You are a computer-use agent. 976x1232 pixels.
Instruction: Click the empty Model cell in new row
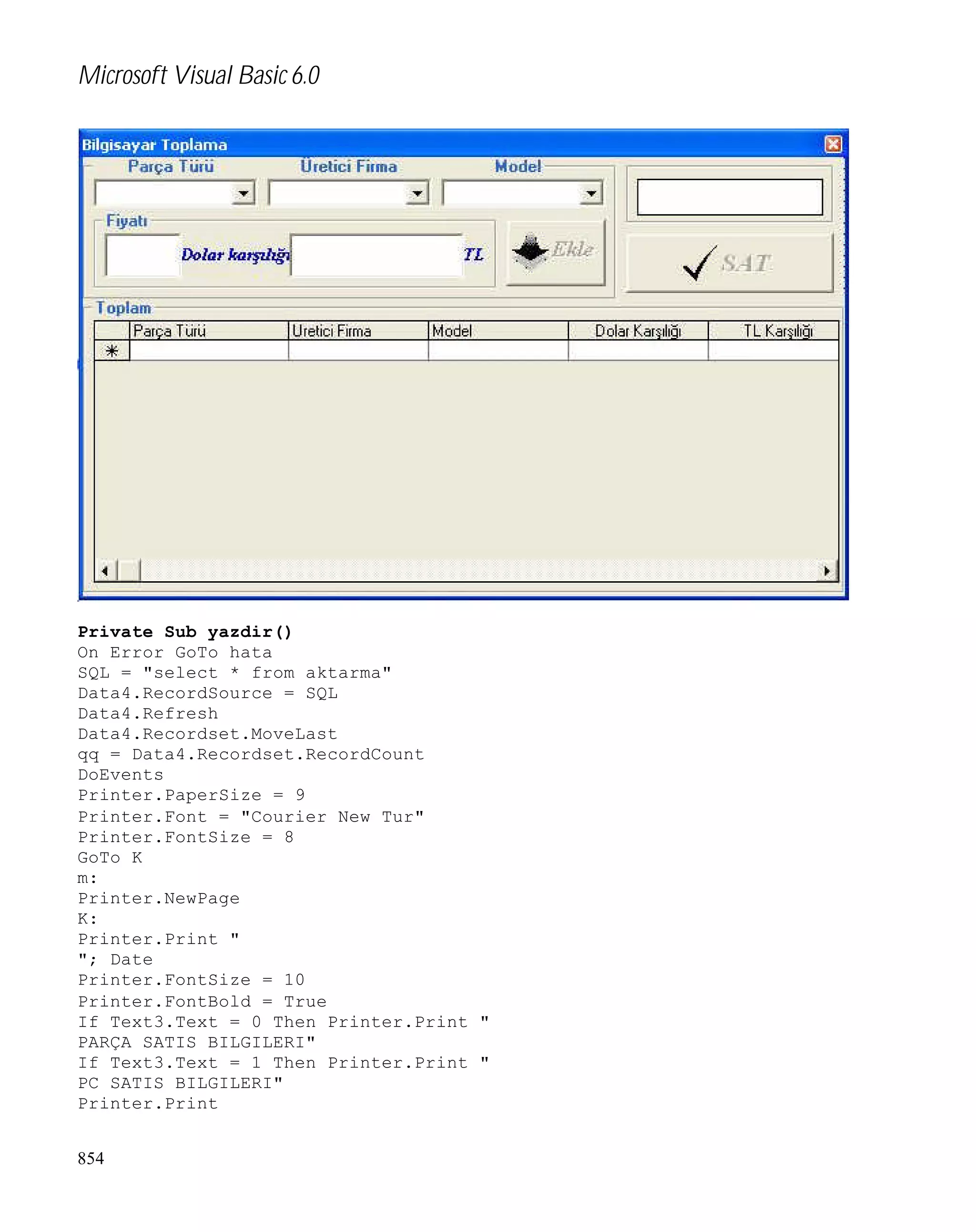[x=498, y=350]
